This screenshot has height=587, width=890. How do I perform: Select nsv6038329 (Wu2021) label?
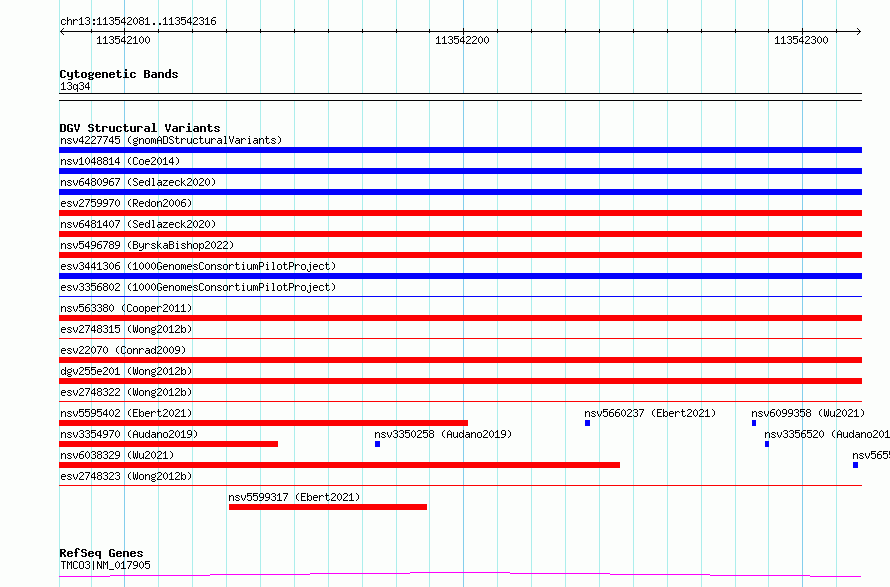coord(117,455)
